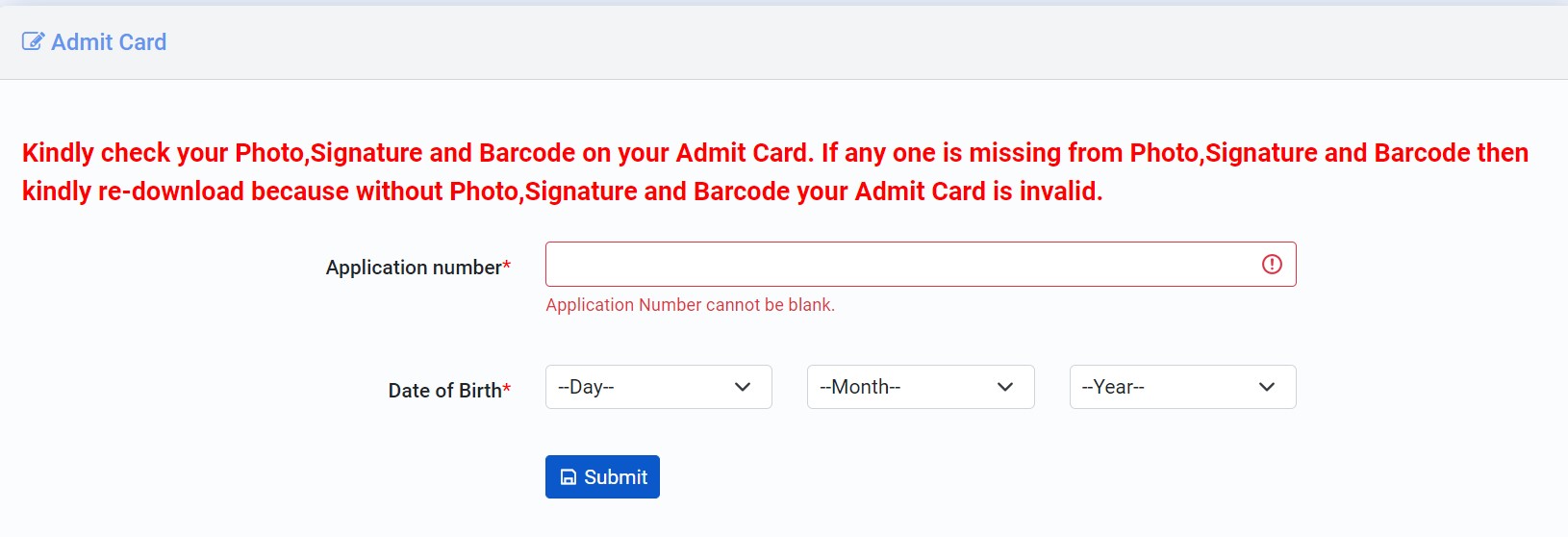
Task: Click the Day dropdown chevron arrow
Action: point(743,387)
